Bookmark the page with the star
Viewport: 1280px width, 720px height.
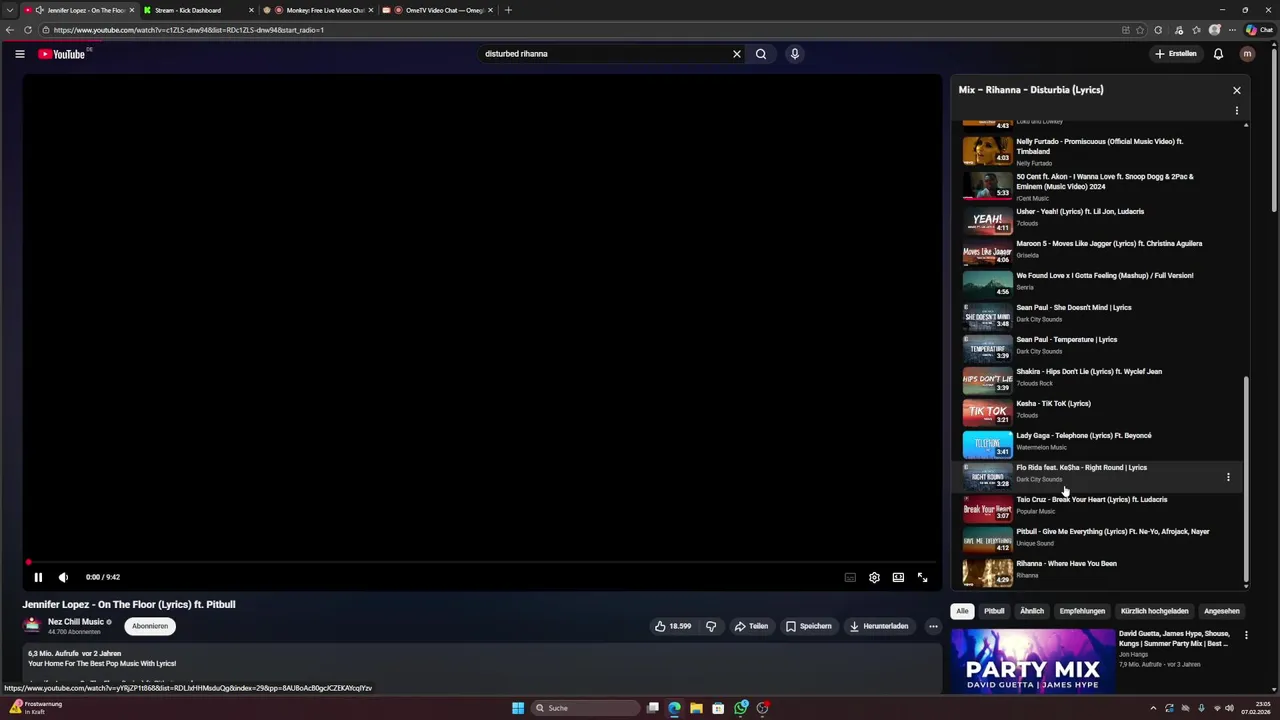click(1140, 30)
